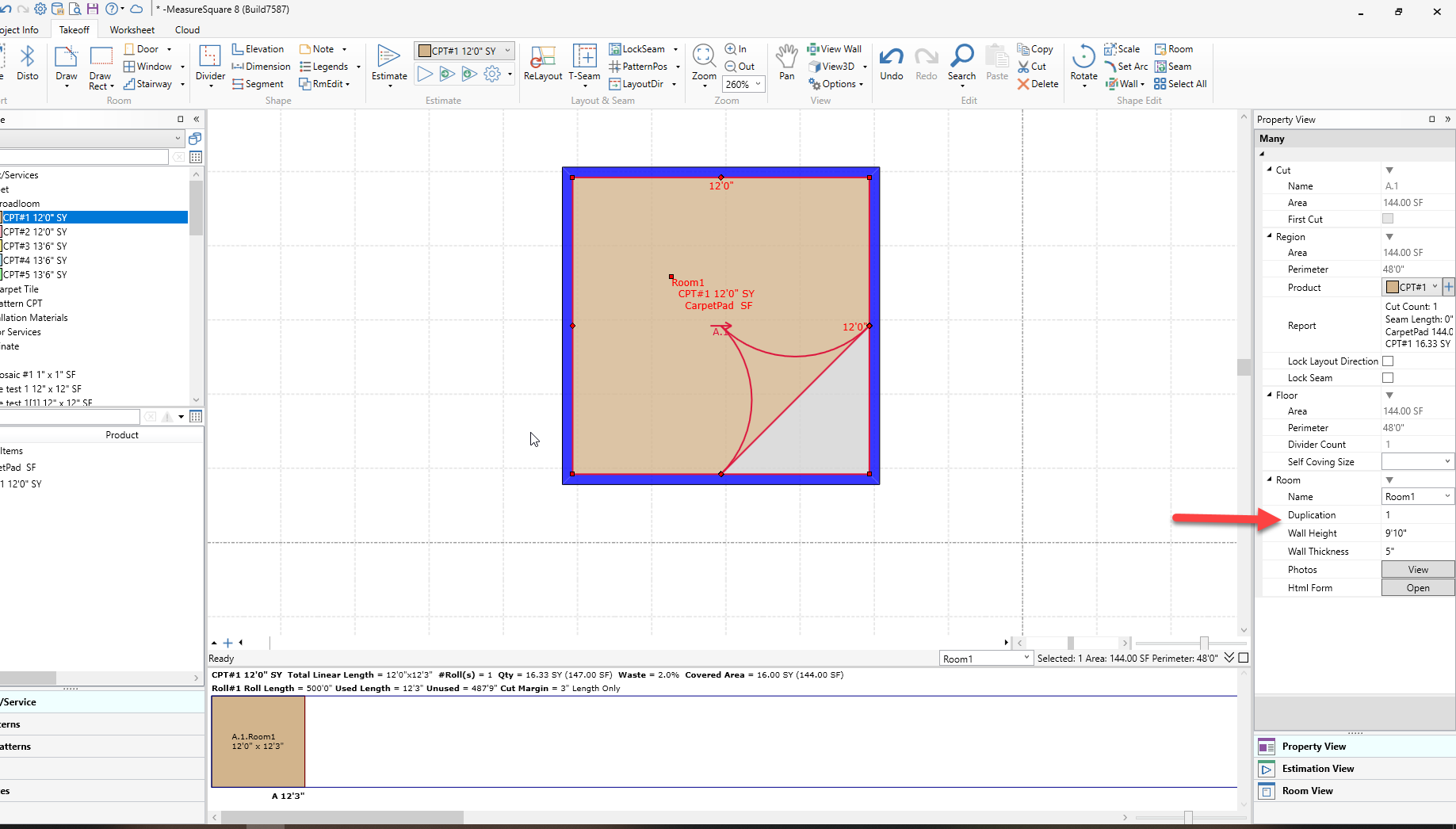Switch to the Worksheet tab
Image resolution: width=1456 pixels, height=829 pixels.
(x=132, y=30)
